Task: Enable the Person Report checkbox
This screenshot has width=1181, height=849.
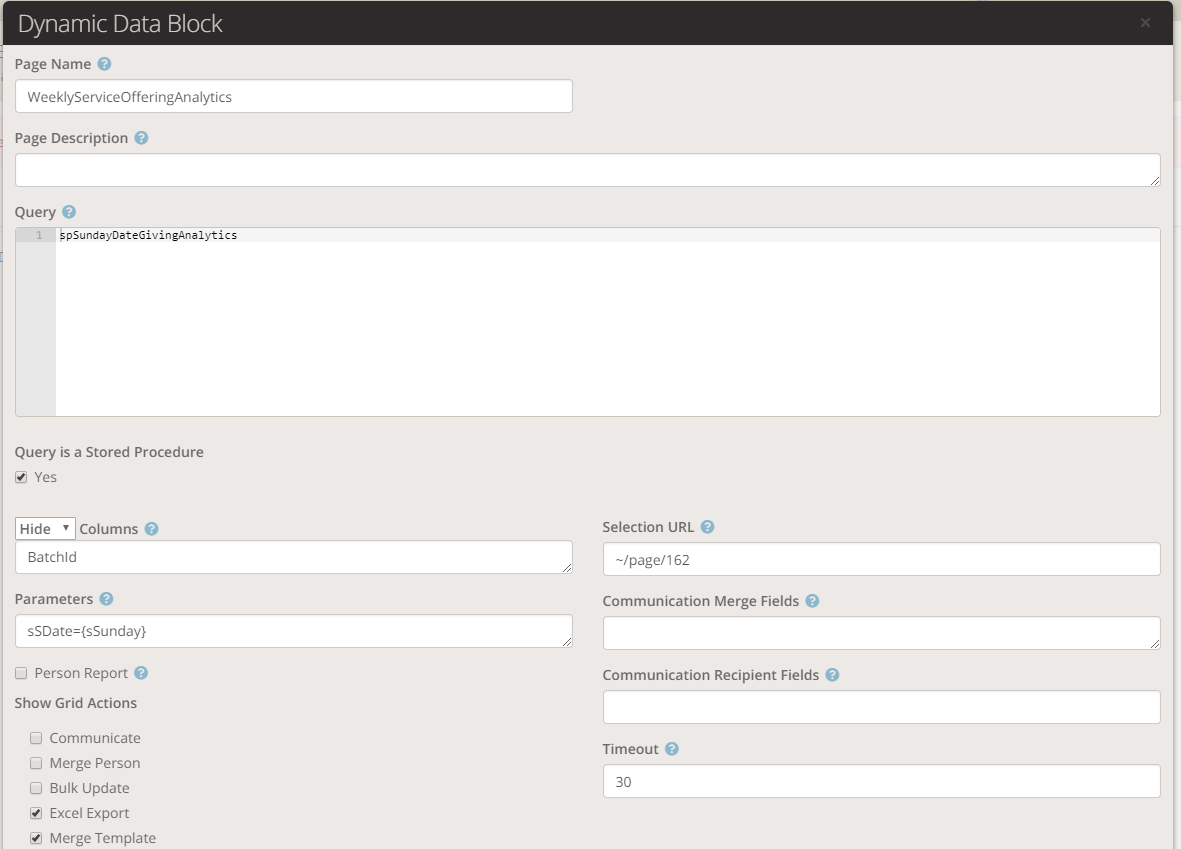Action: tap(21, 674)
